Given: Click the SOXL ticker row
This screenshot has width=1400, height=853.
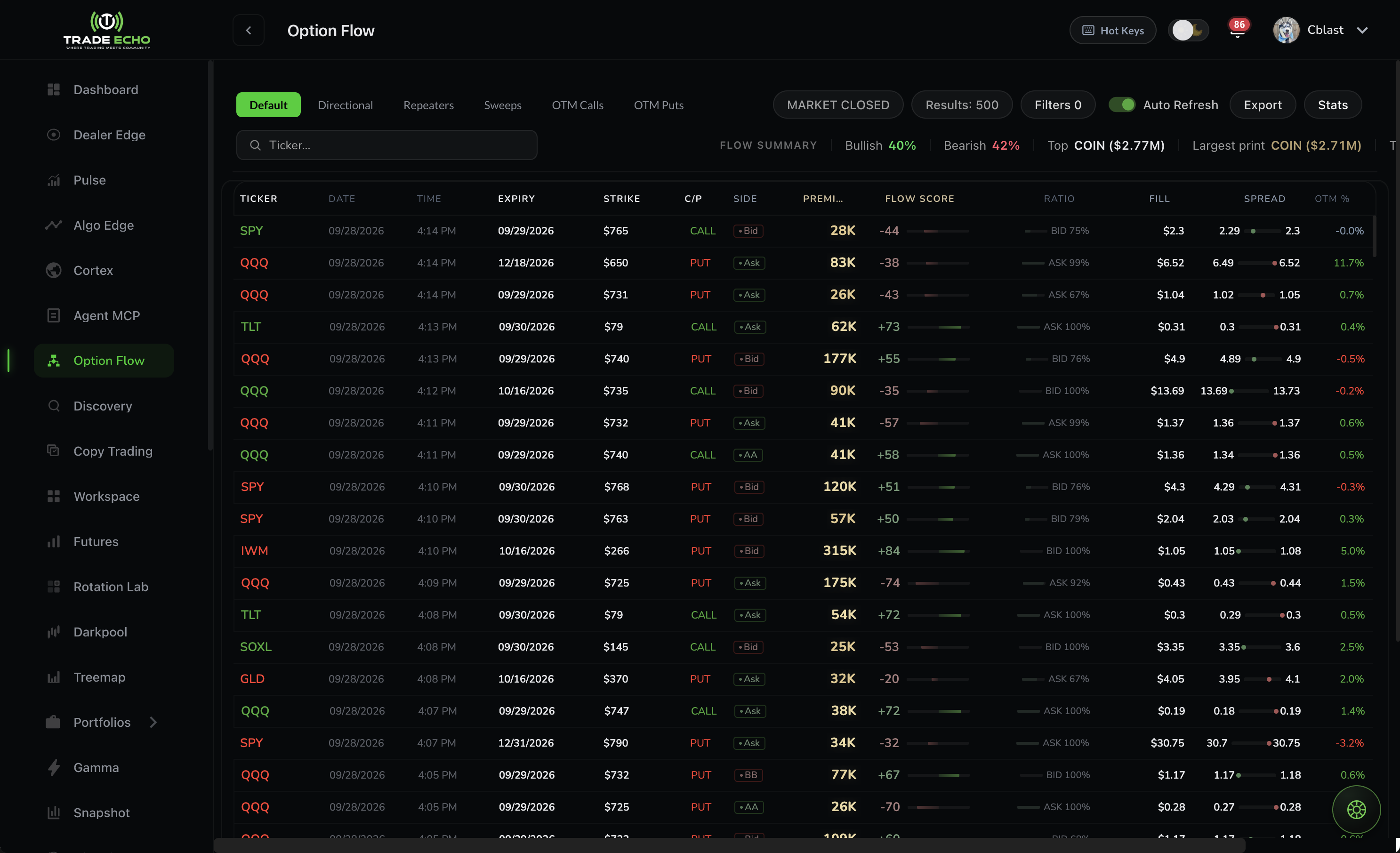Looking at the screenshot, I should 804,647.
